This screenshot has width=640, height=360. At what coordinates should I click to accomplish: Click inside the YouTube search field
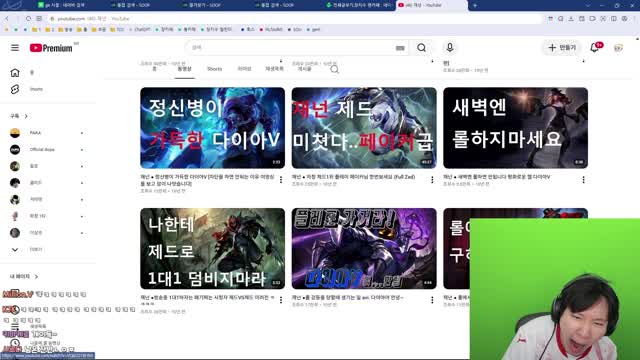pos(292,48)
